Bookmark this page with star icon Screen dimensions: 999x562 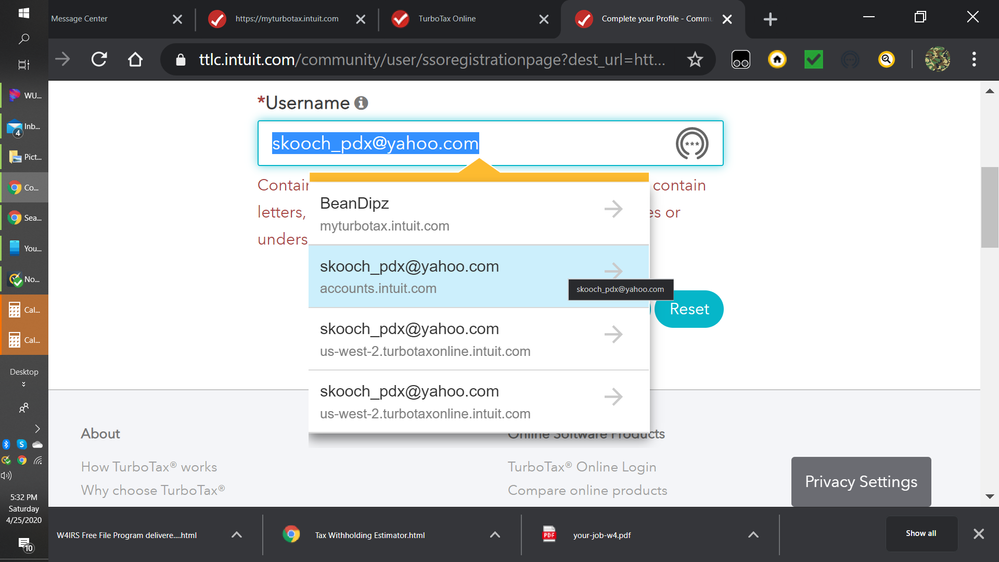pos(694,59)
